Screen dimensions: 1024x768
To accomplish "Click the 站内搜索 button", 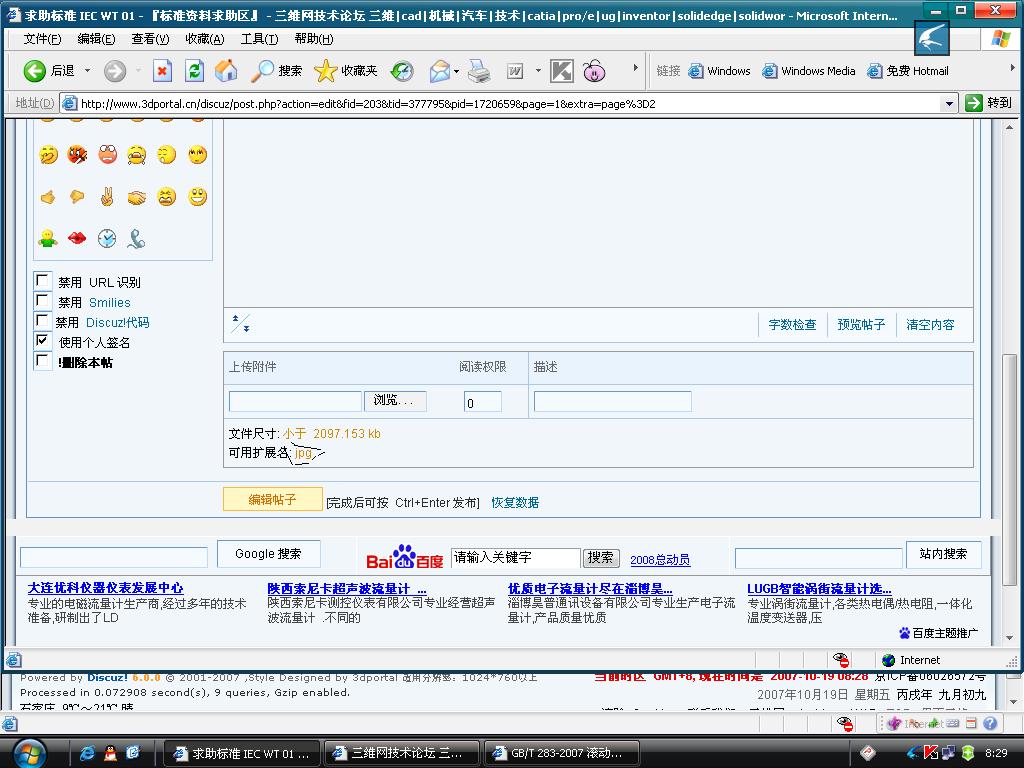I will (943, 554).
